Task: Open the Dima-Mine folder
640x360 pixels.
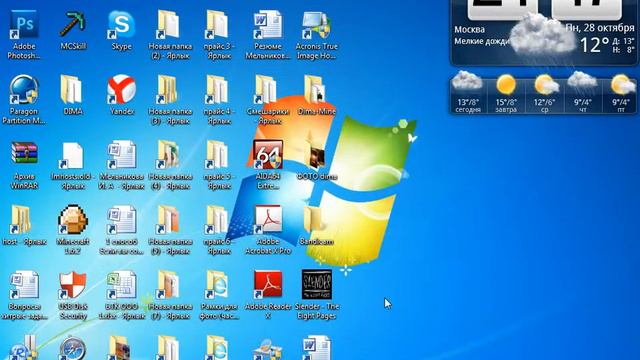Action: (316, 95)
